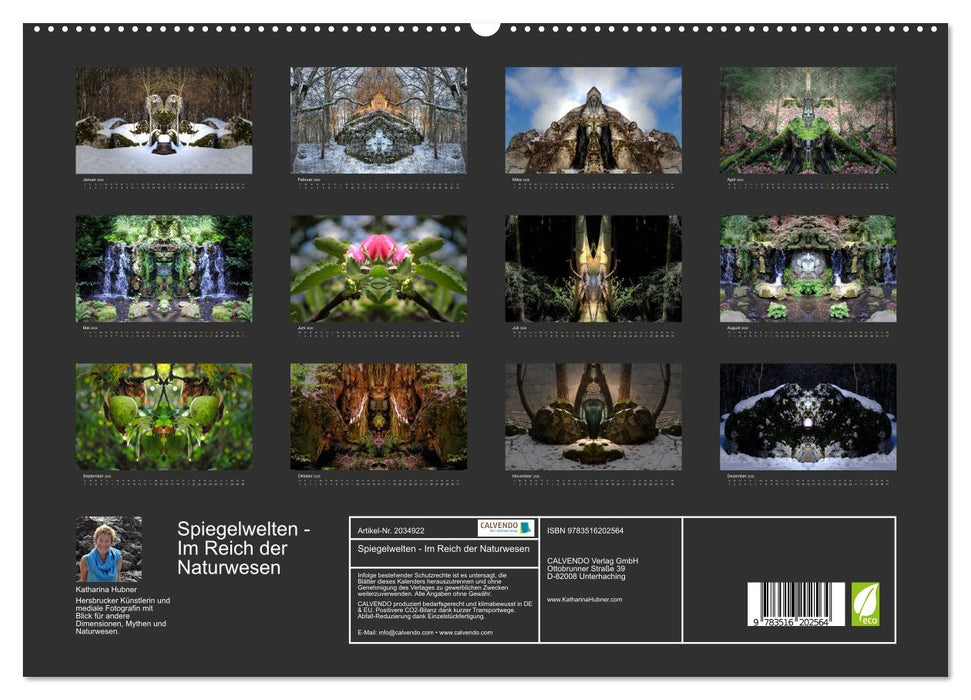The image size is (971, 700).
Task: Open the www.KatharinaHubner.com website link
Action: click(x=585, y=599)
